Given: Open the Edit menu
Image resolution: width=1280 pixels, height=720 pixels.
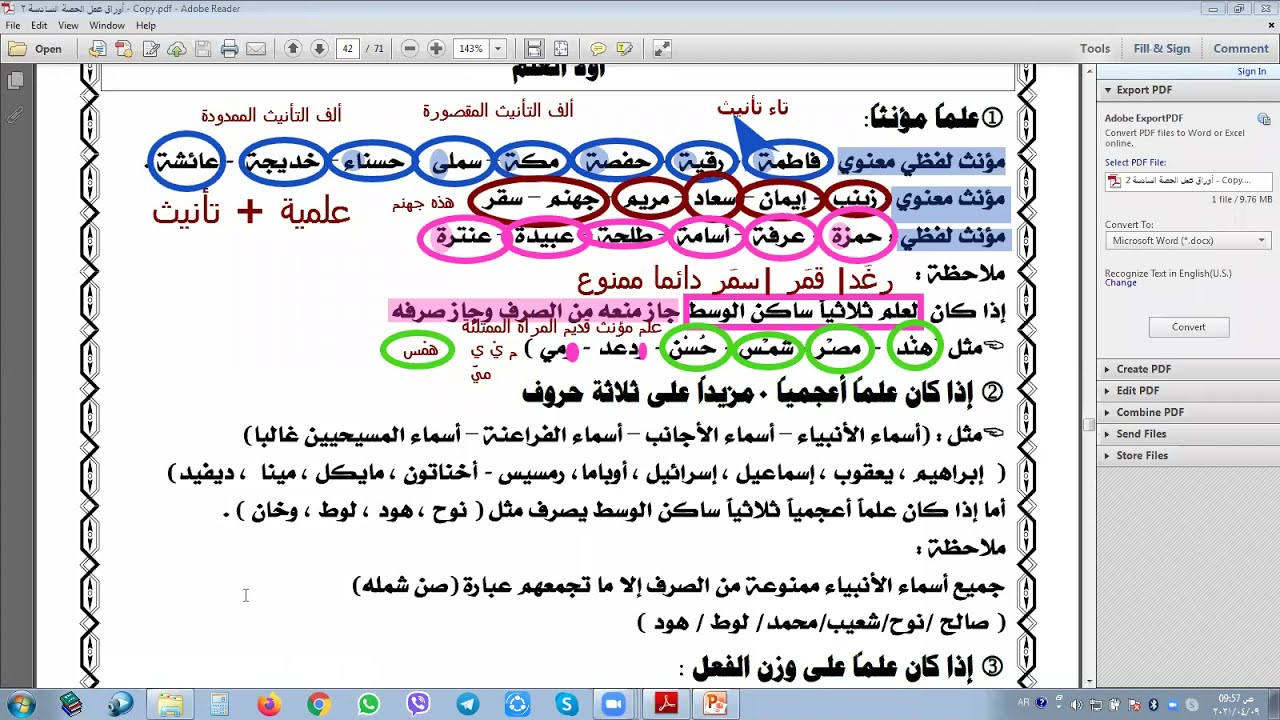Looking at the screenshot, I should pyautogui.click(x=39, y=25).
